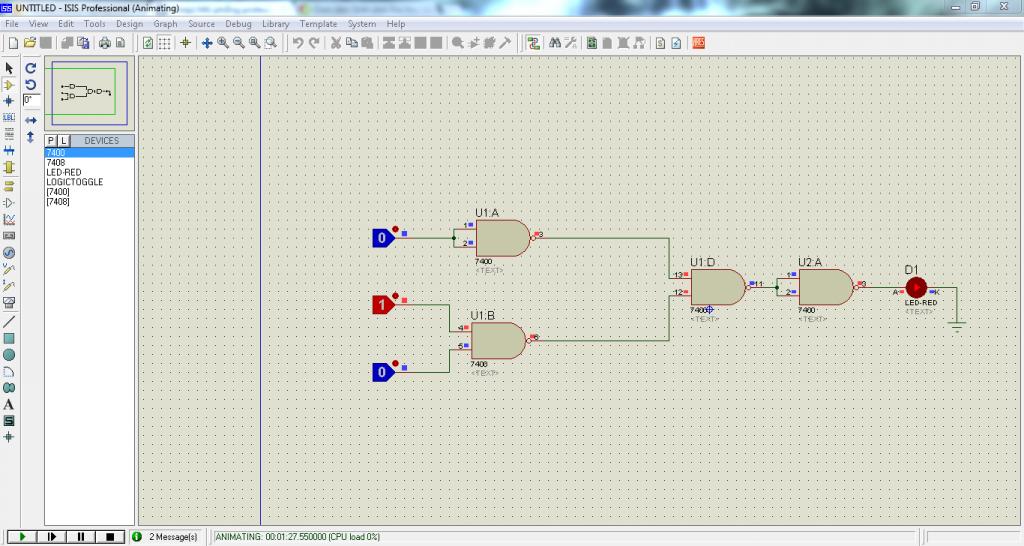Stop the simulation
This screenshot has width=1024, height=546.
tap(110, 537)
